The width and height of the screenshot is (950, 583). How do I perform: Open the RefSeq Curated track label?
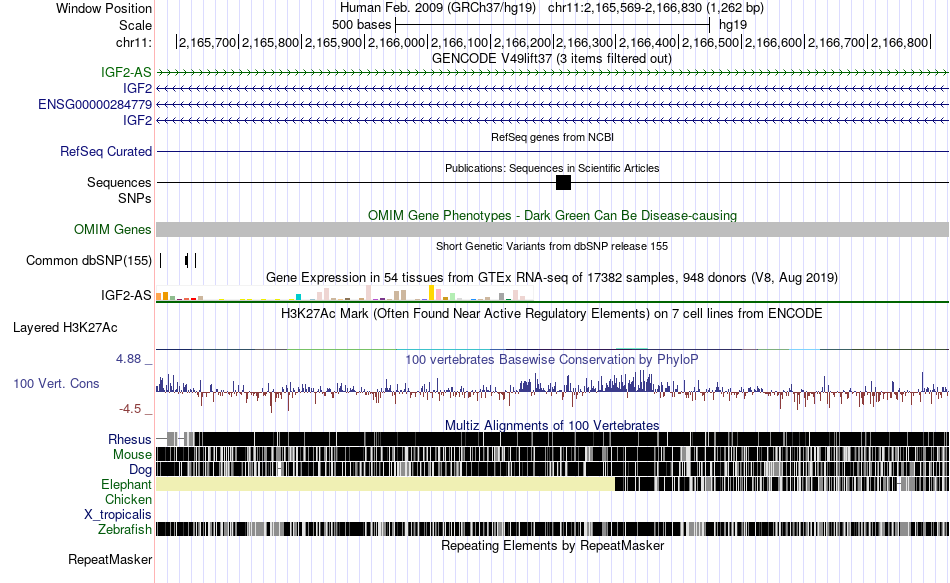106,151
